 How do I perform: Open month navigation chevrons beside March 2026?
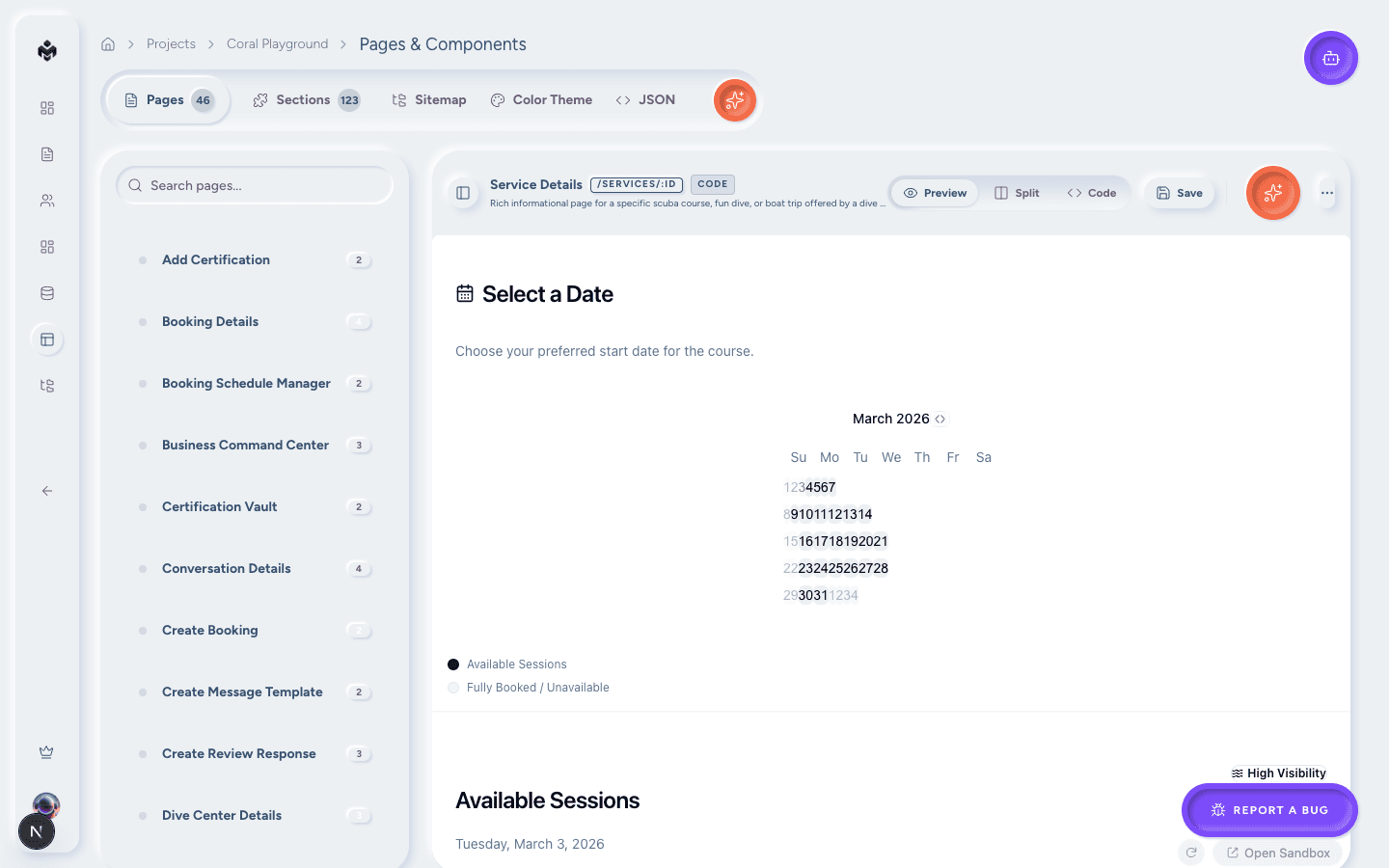point(940,419)
